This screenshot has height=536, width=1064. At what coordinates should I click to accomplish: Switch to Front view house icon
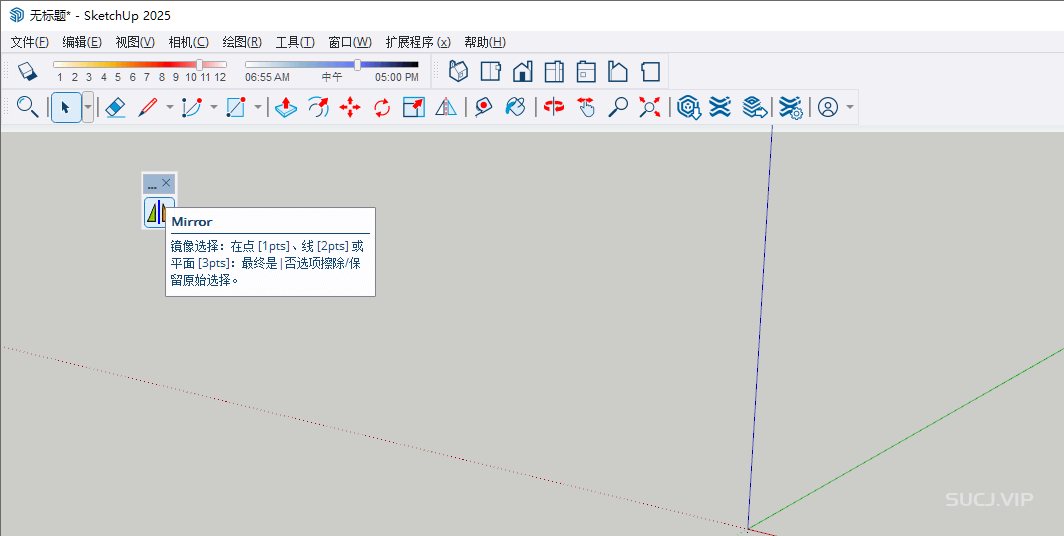point(522,71)
